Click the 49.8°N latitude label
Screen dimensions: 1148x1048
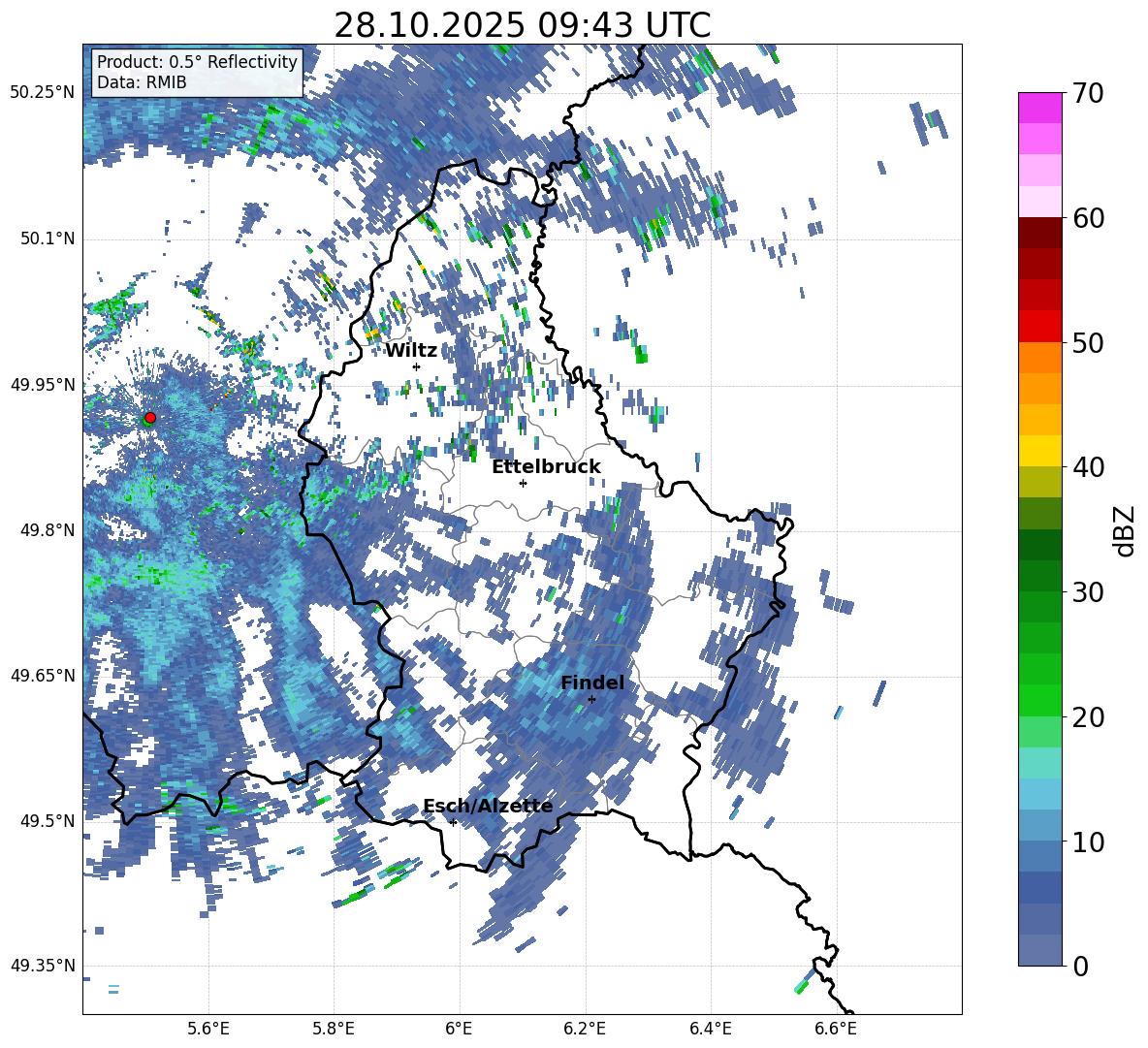coord(48,530)
